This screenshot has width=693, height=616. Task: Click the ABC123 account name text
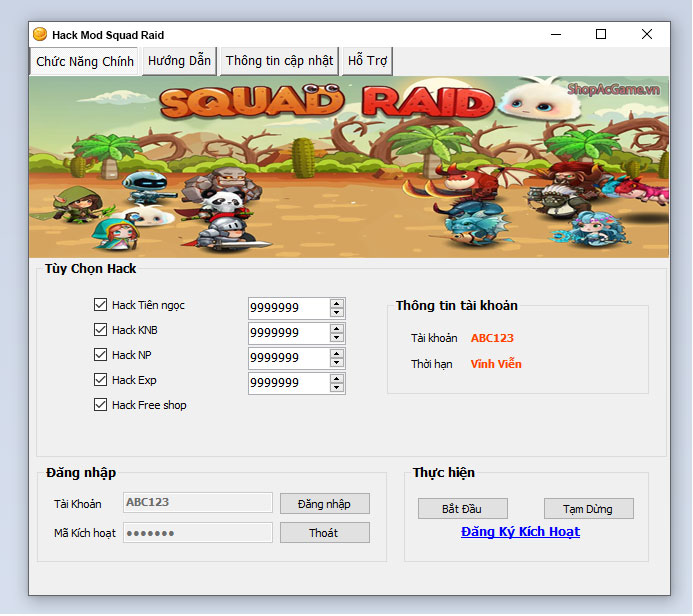492,338
